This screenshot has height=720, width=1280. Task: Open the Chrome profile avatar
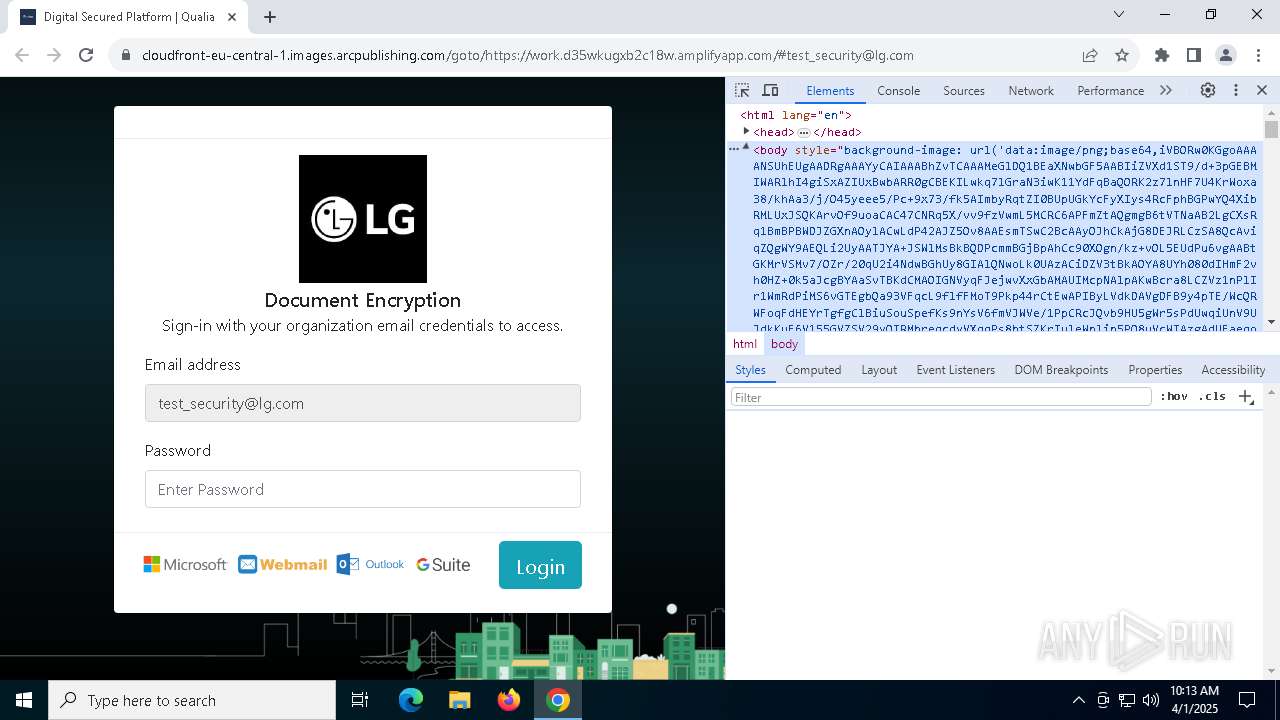1226,55
